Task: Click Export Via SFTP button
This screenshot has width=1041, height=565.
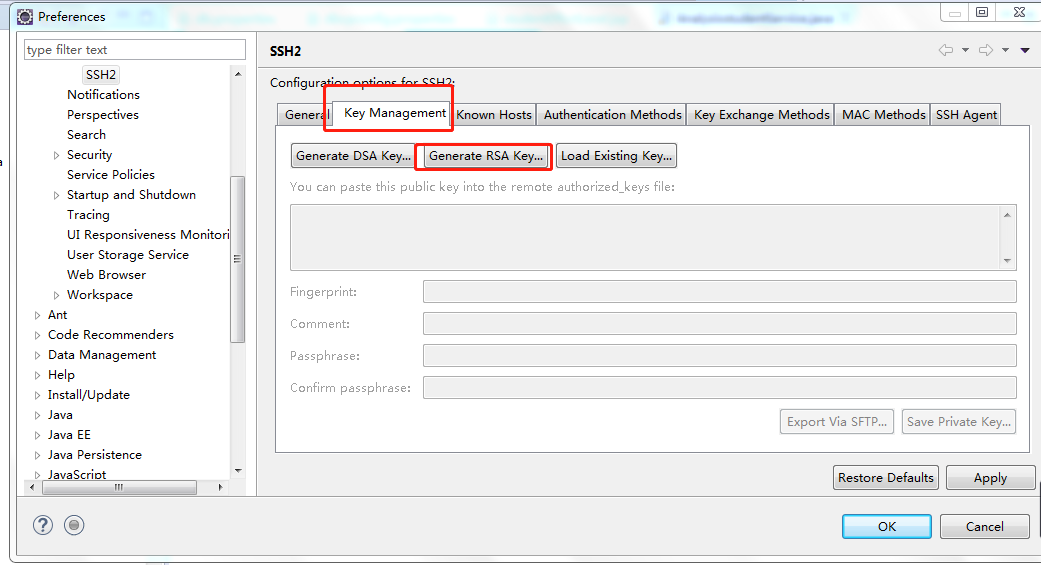Action: 837,422
